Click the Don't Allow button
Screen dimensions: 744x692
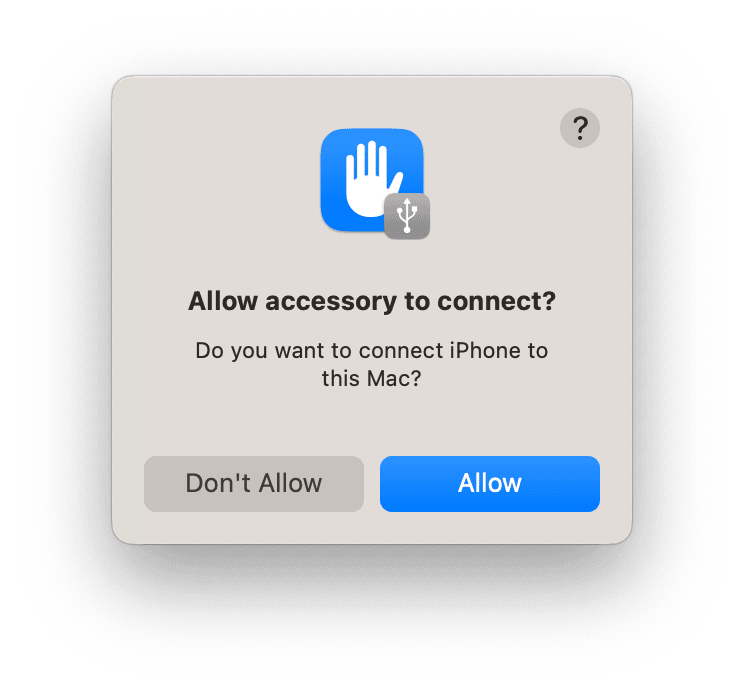(x=254, y=484)
